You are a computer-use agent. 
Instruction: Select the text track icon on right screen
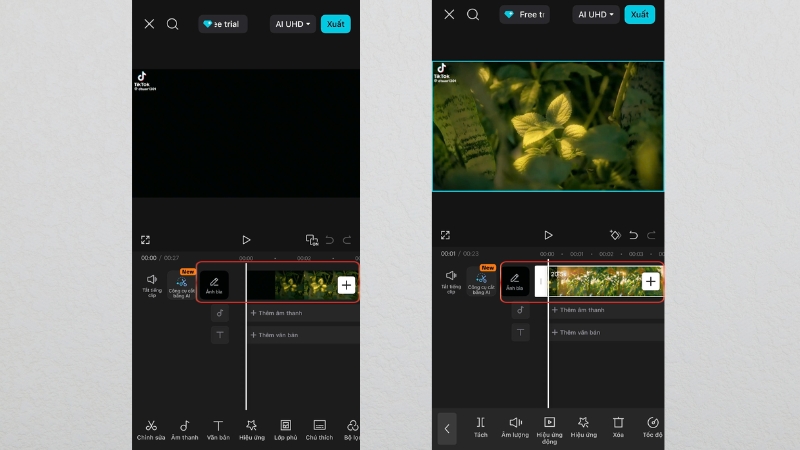click(x=520, y=332)
